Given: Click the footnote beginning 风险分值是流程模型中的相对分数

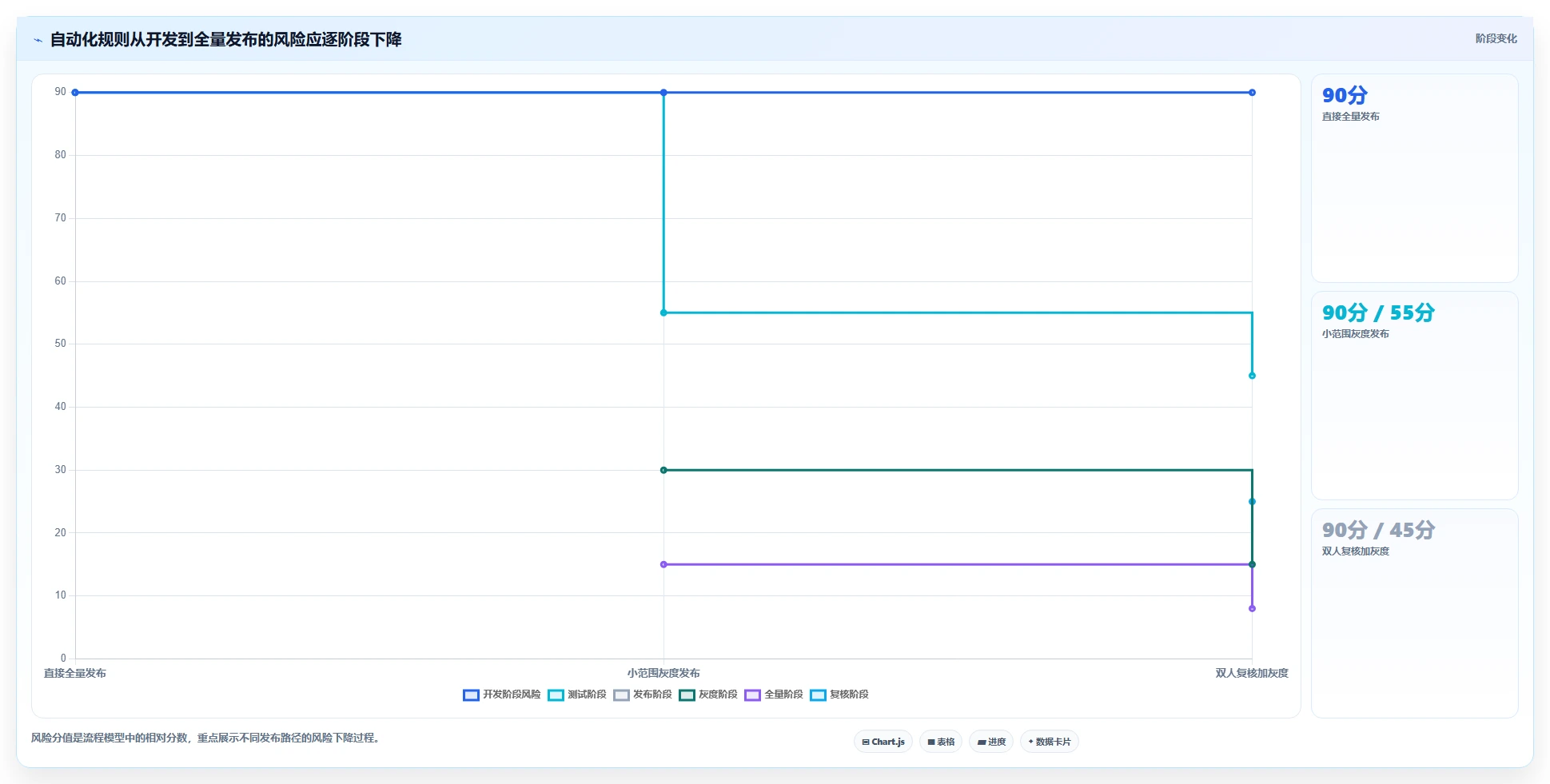Looking at the screenshot, I should point(205,738).
